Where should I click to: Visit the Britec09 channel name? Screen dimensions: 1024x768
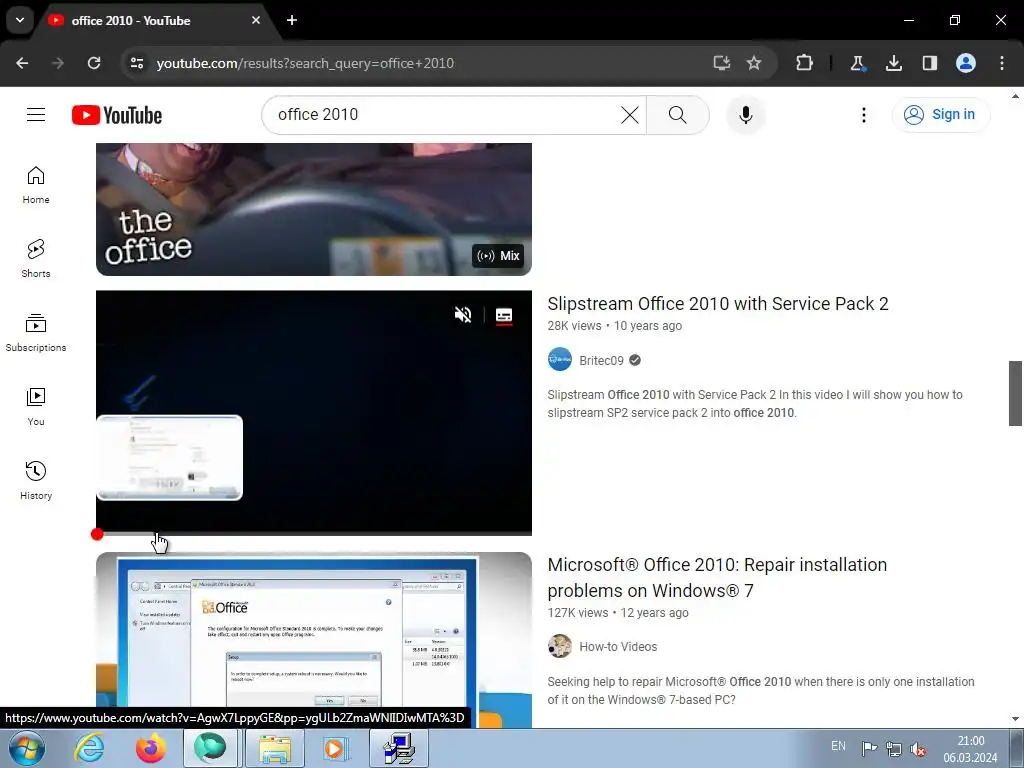pos(601,360)
